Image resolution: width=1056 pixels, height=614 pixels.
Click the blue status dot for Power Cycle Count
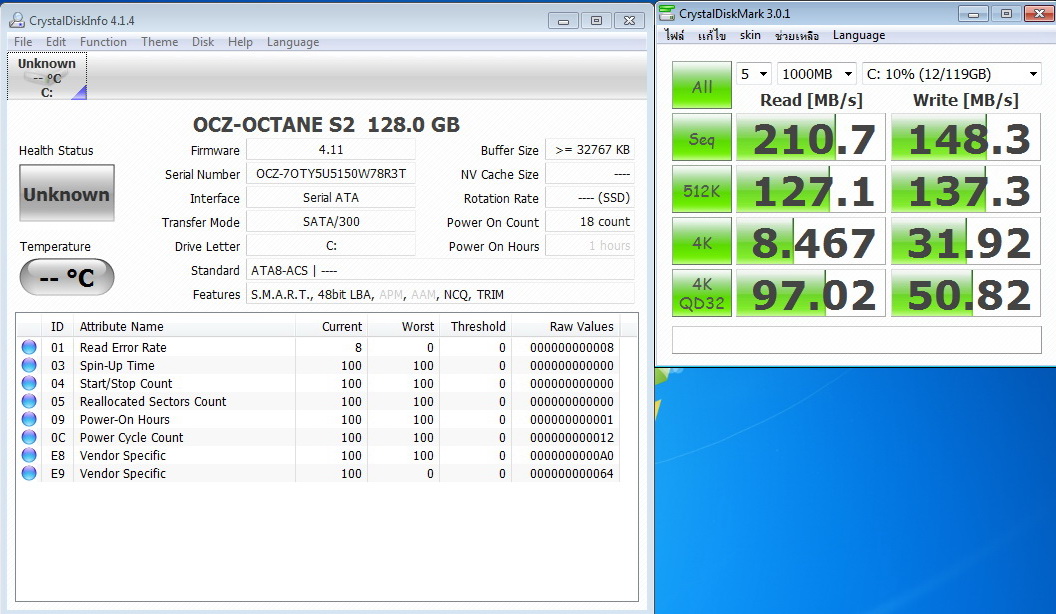click(x=29, y=437)
